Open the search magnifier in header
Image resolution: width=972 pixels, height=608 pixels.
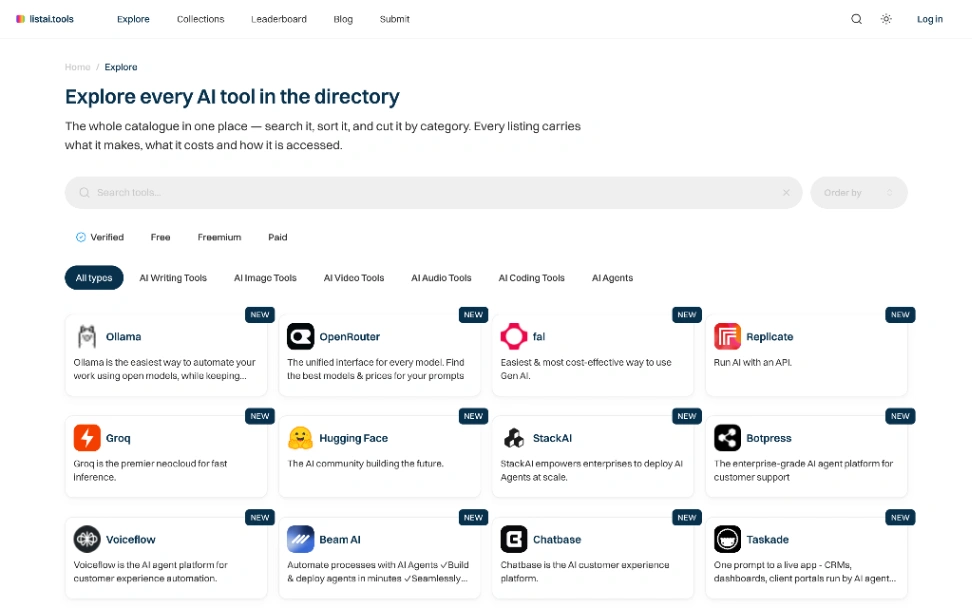[856, 19]
